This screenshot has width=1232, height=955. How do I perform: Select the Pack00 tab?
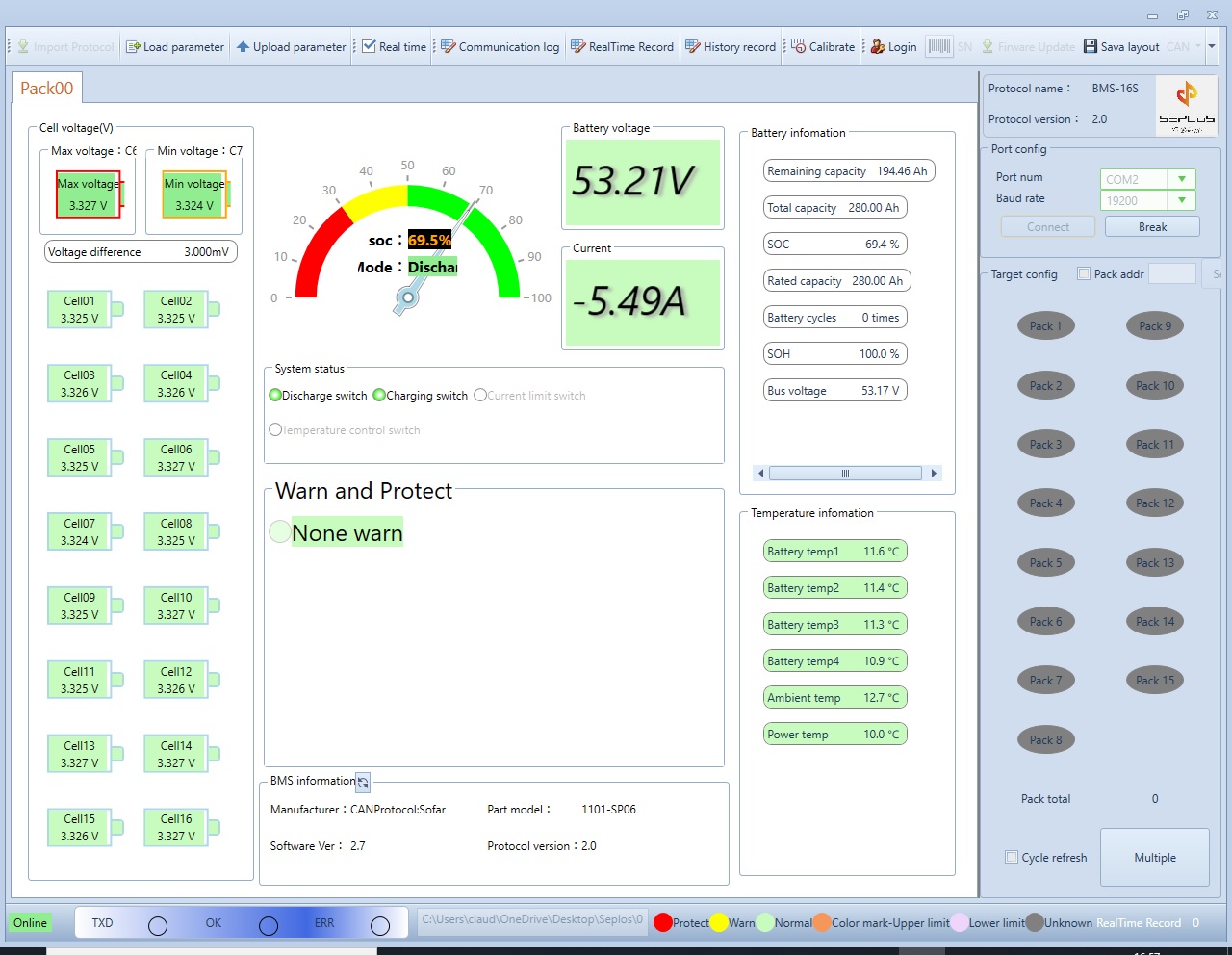pos(47,88)
